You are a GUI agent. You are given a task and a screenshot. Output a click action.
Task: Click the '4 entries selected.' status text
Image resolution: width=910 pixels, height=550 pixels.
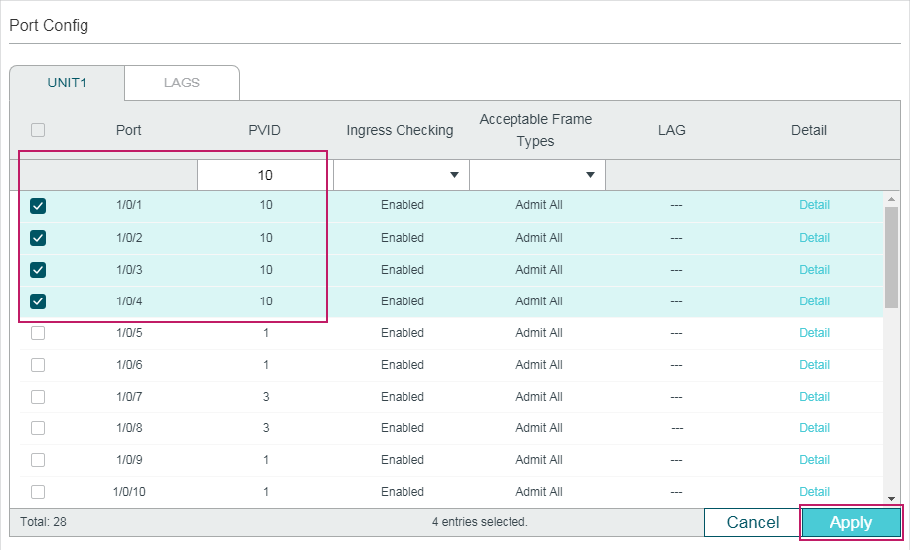pos(479,522)
